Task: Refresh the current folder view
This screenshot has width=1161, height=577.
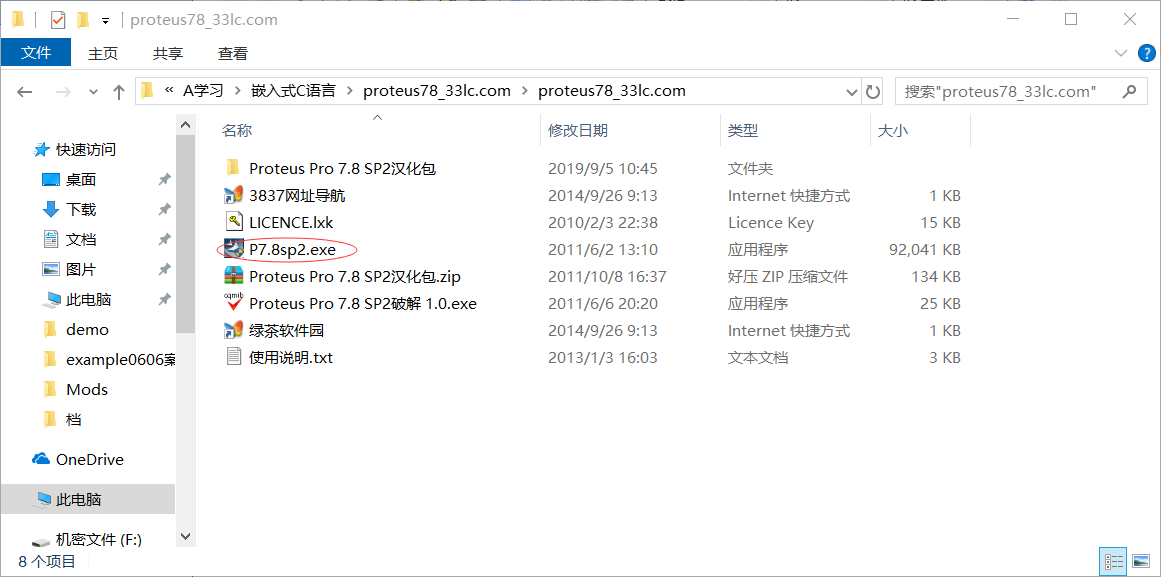Action: tap(874, 91)
